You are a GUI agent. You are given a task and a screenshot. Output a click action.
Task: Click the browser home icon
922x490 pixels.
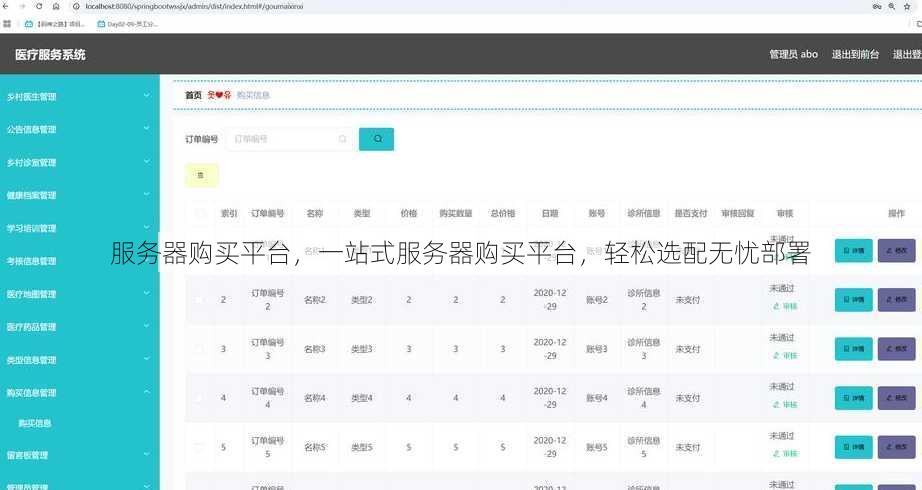tap(56, 6)
